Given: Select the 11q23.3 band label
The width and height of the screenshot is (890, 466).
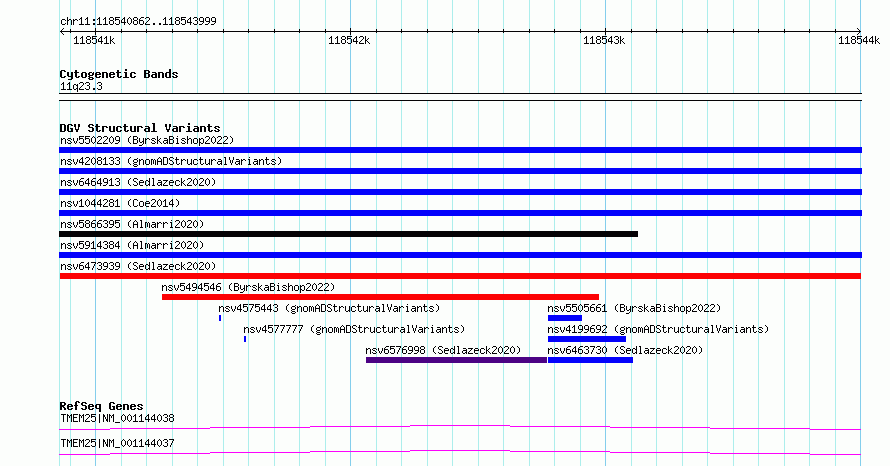Looking at the screenshot, I should [x=81, y=86].
